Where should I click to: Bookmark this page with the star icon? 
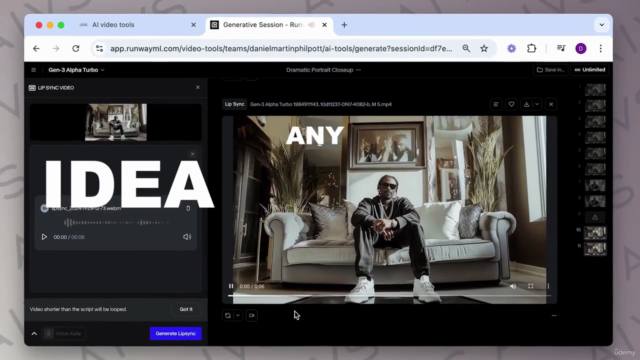(484, 49)
